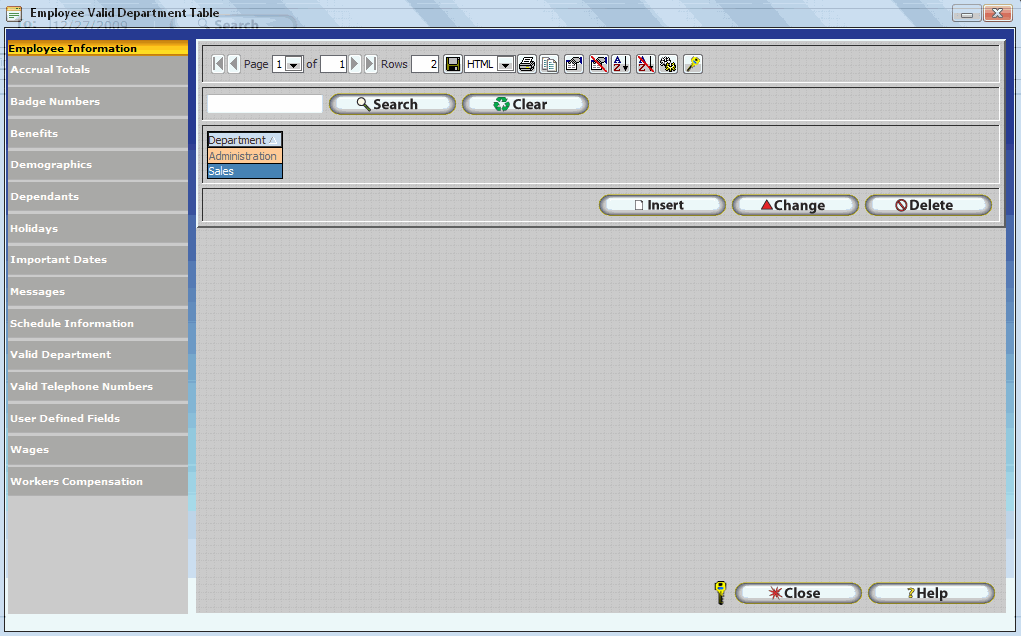Open the HTML export format dropdown
This screenshot has width=1021, height=636.
click(x=505, y=64)
